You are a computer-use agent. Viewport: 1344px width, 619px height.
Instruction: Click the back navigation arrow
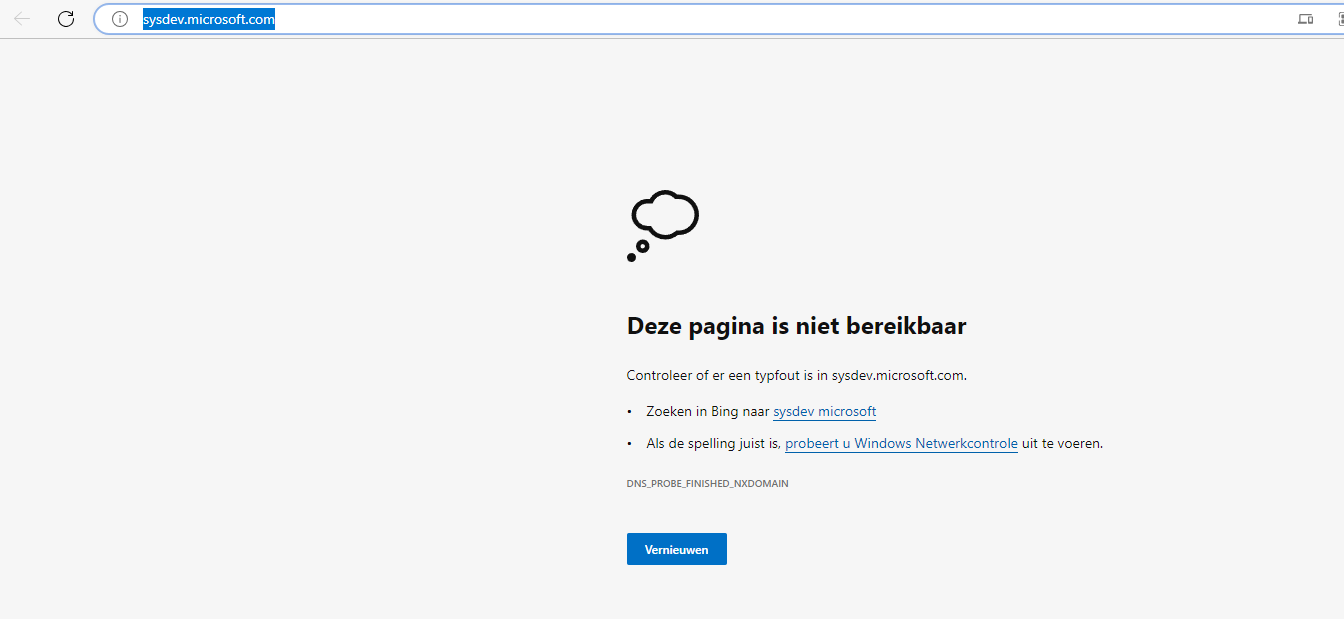click(22, 19)
